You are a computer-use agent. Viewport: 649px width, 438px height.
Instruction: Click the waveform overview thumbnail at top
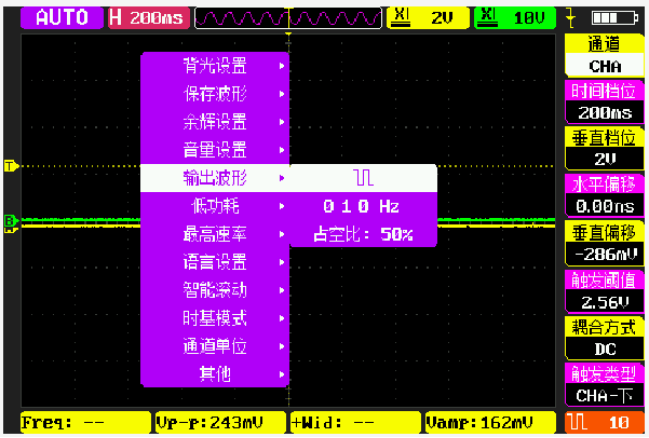tap(288, 18)
